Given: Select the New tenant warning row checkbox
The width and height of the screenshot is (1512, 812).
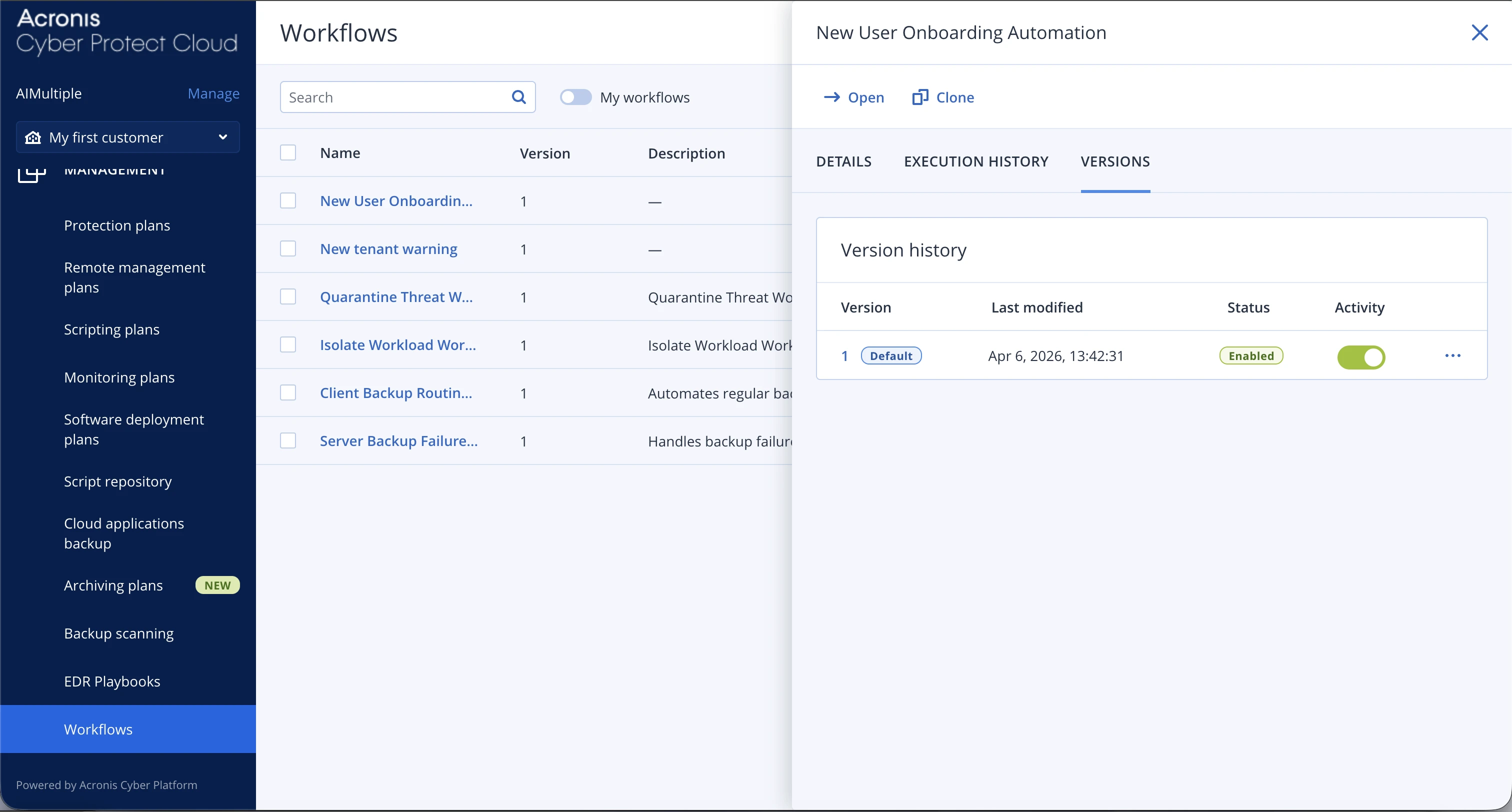Looking at the screenshot, I should [x=287, y=249].
